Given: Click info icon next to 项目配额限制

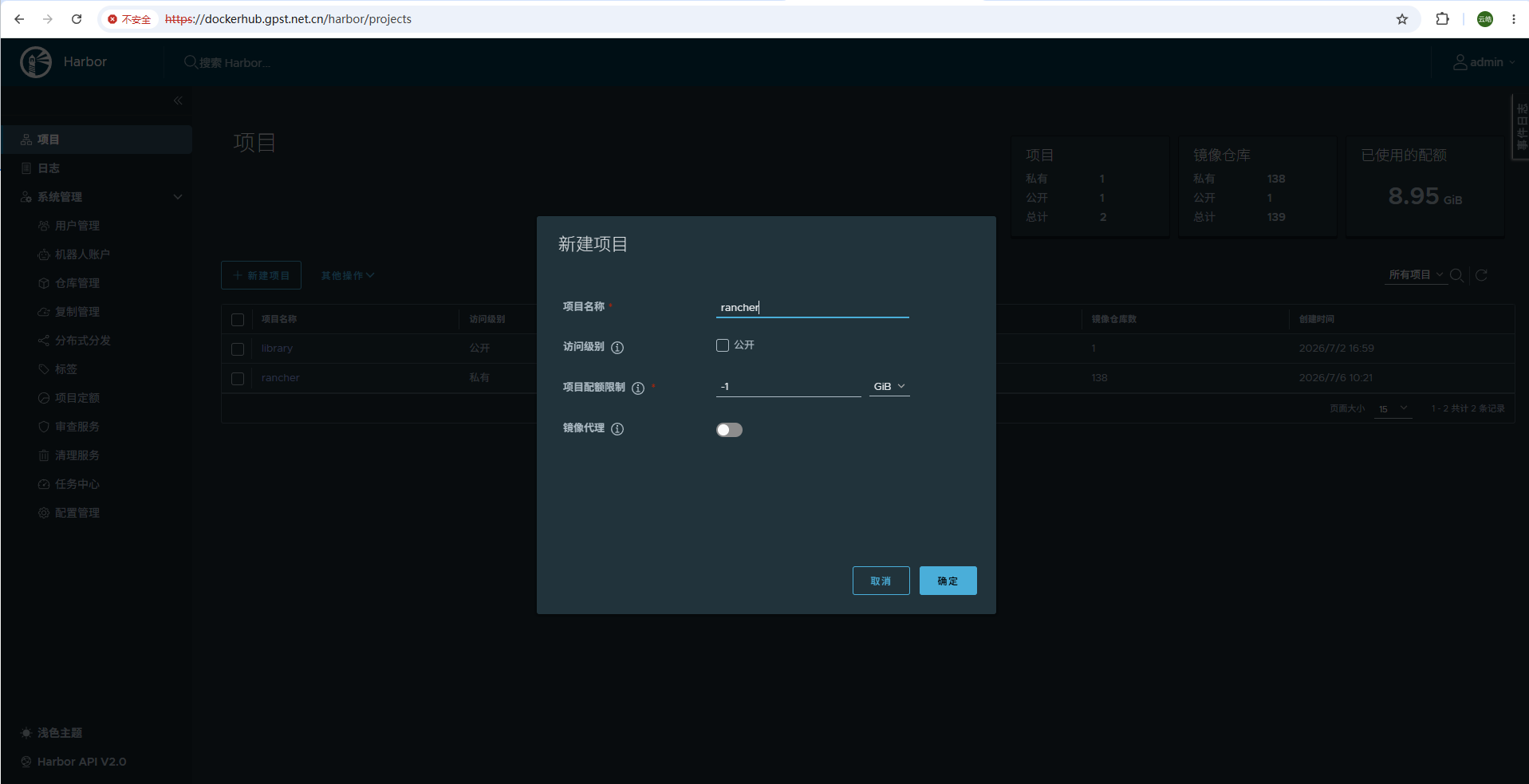Looking at the screenshot, I should 638,388.
